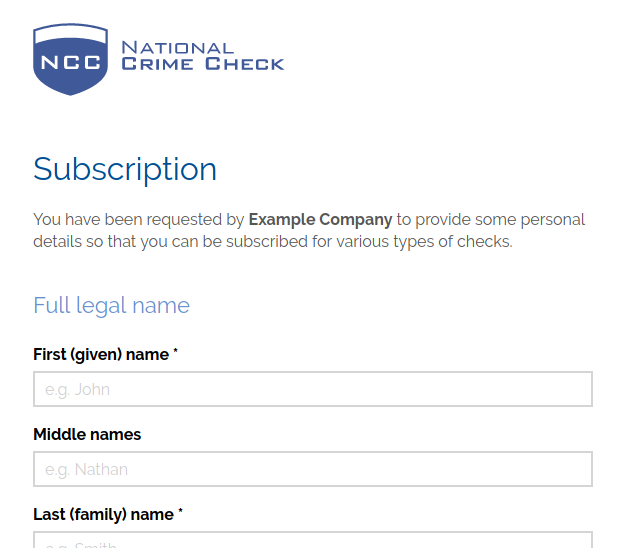Focus the Middle names input field

(313, 469)
